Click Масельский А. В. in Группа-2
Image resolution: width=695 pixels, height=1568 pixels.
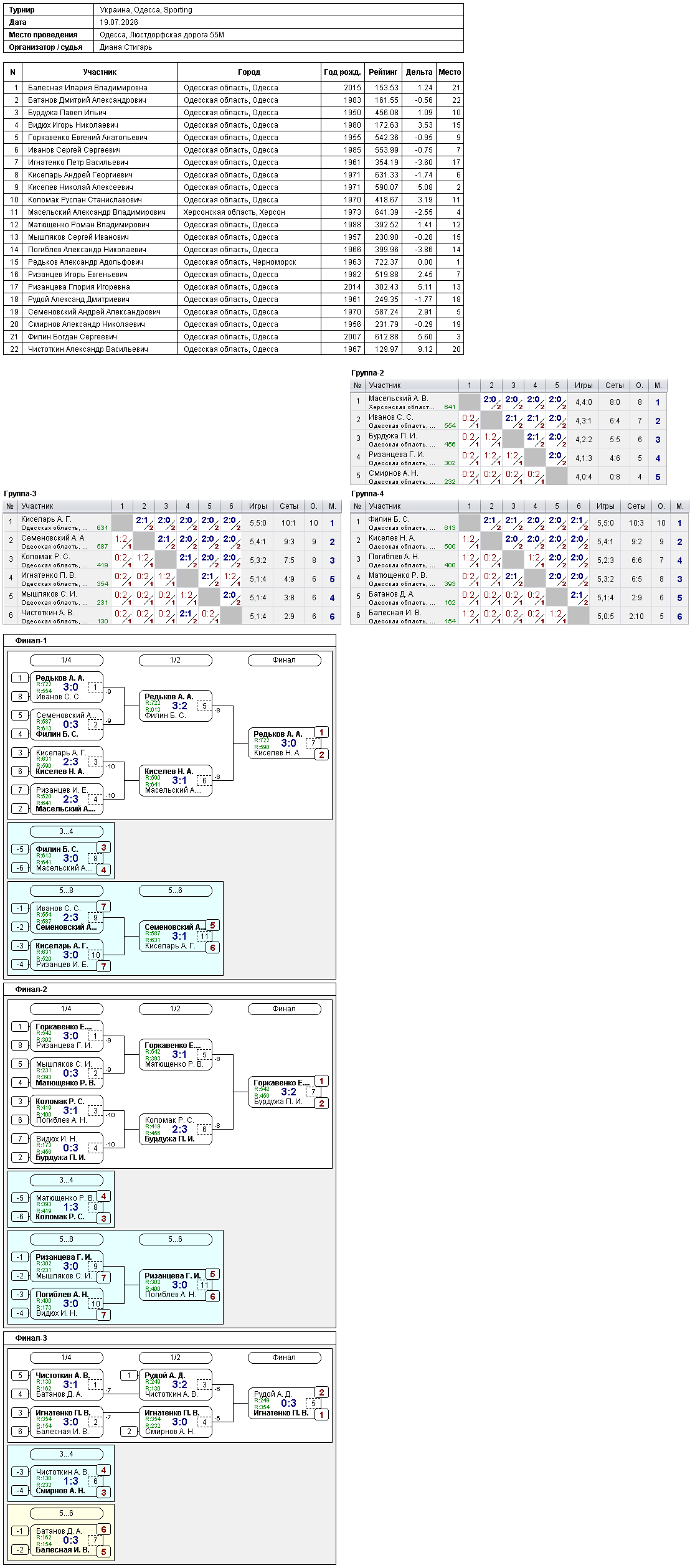click(x=398, y=399)
